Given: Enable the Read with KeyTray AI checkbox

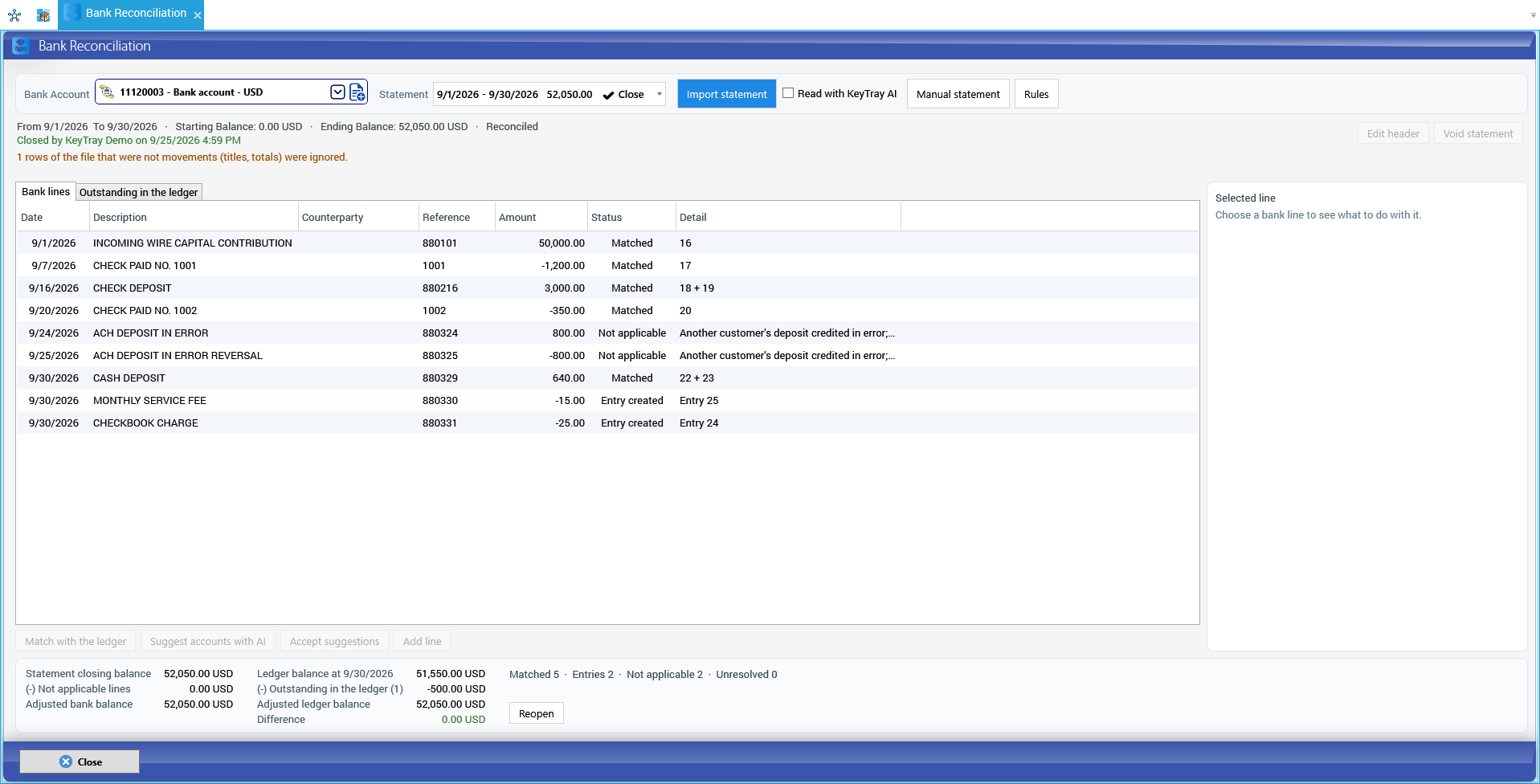Looking at the screenshot, I should pos(788,93).
